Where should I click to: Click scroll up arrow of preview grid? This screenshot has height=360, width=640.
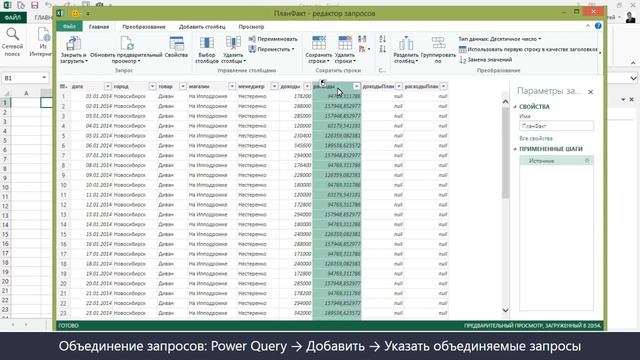click(505, 101)
